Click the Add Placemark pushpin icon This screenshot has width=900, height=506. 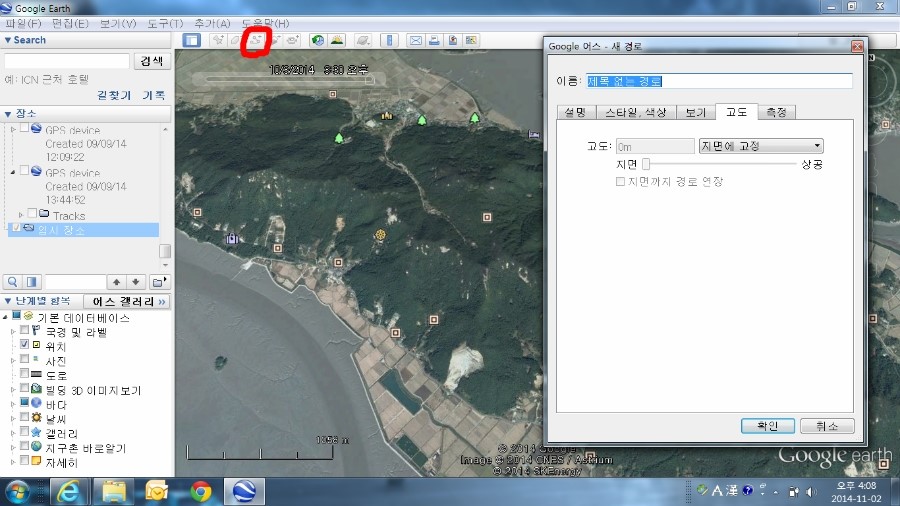pos(218,40)
